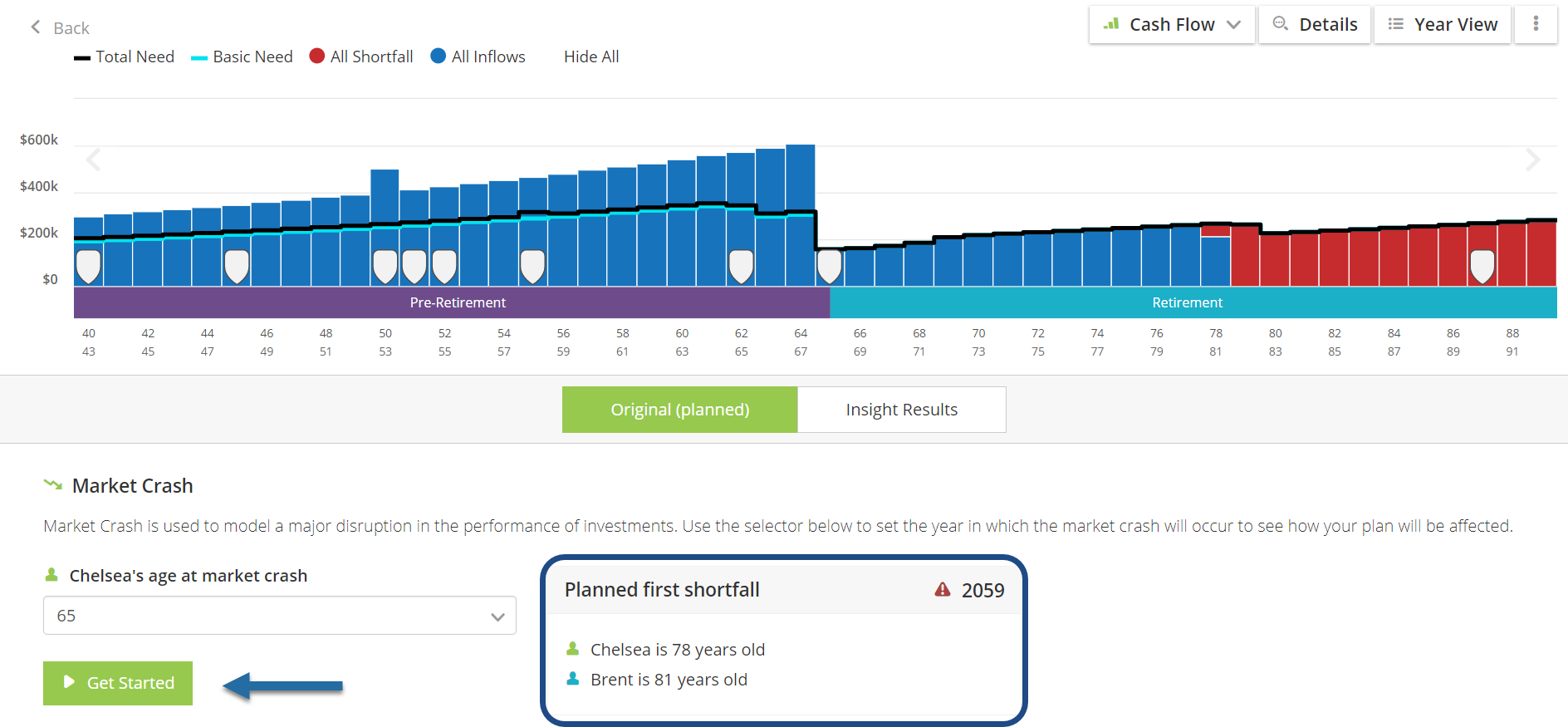Toggle the Basic Need series visibility

coord(242,56)
